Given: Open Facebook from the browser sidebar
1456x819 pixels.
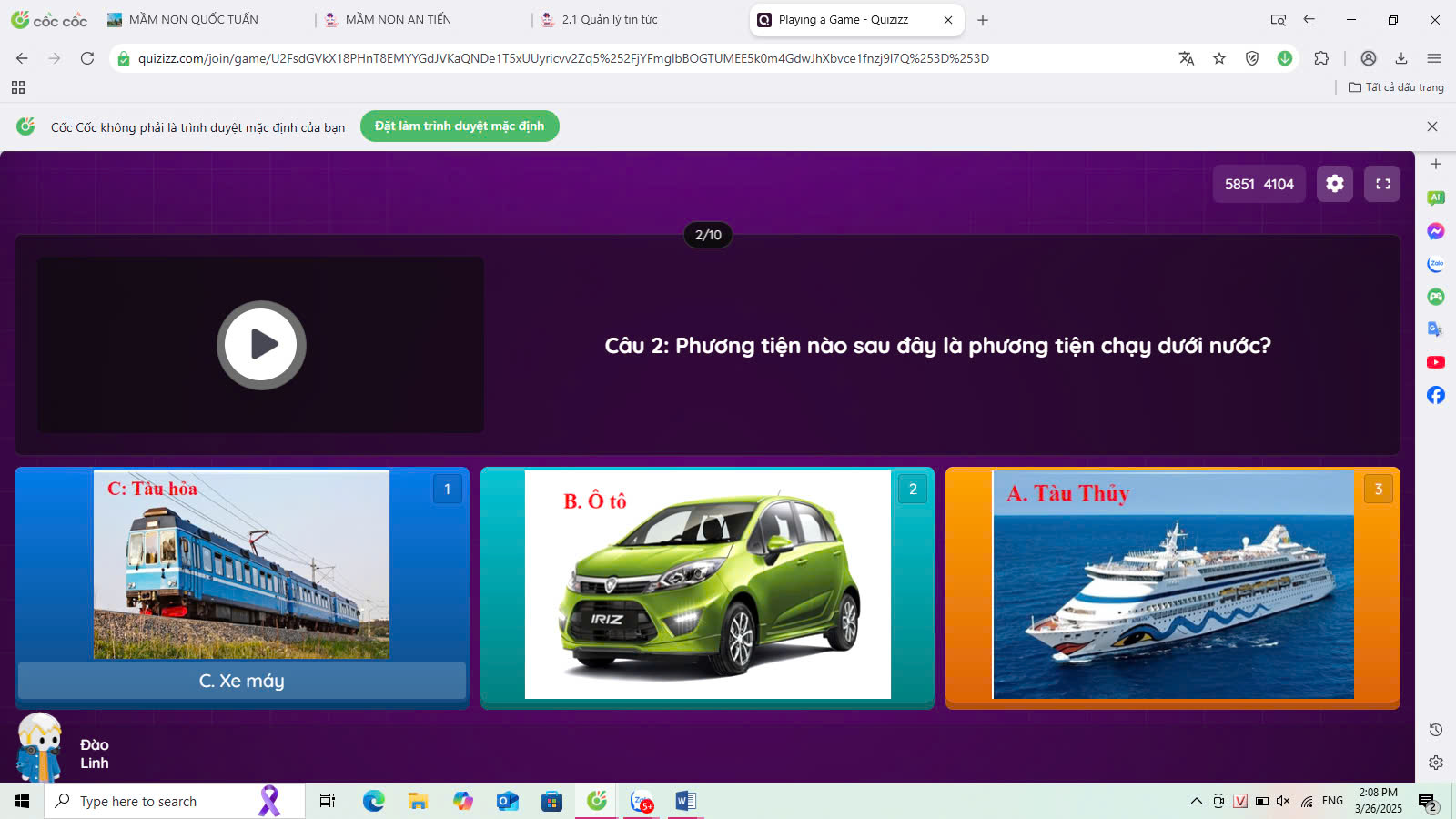Looking at the screenshot, I should (1436, 395).
